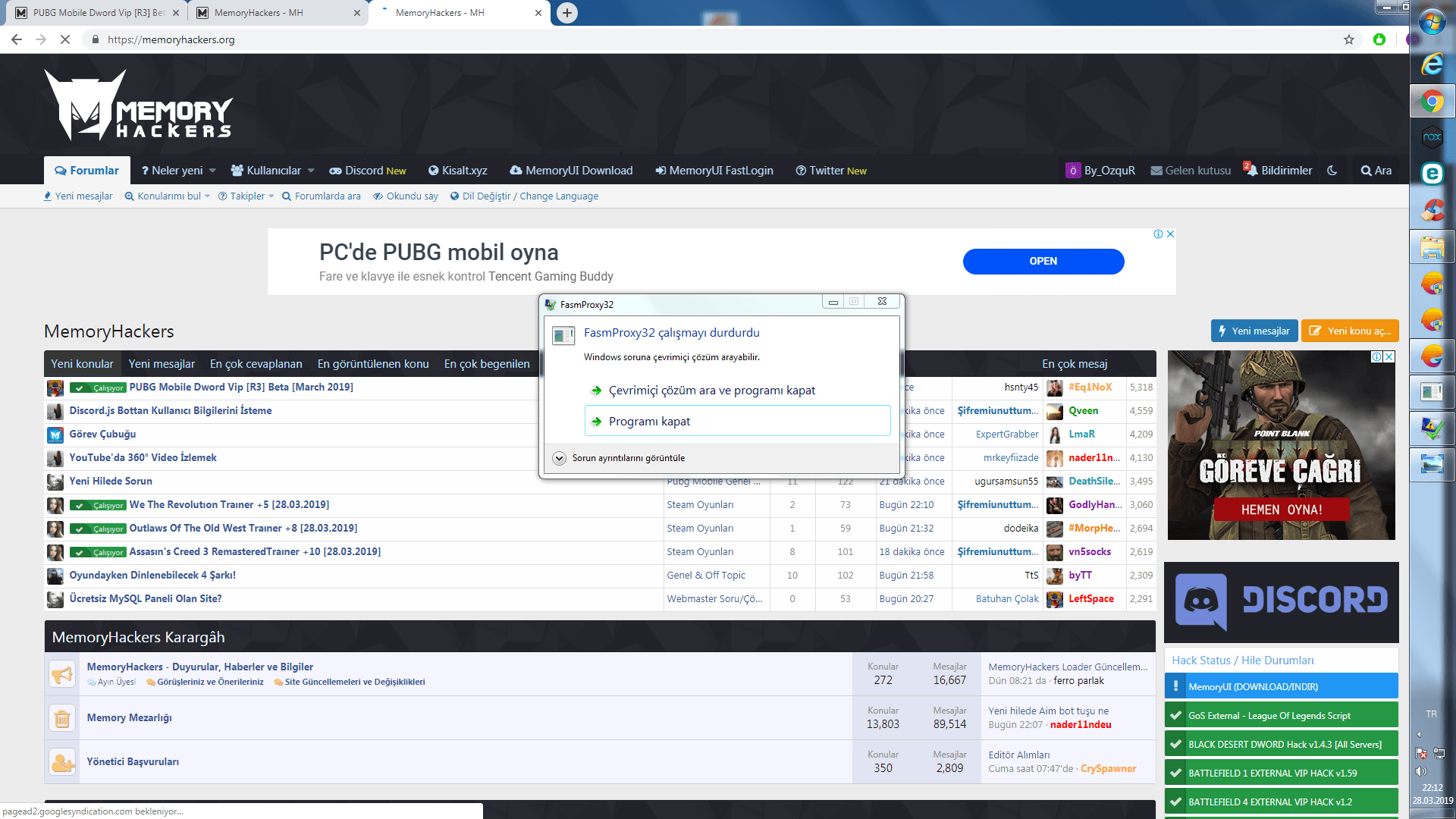Image resolution: width=1456 pixels, height=819 pixels.
Task: Open the YouTube'da 360° Video İzlemek thread
Action: pos(143,458)
